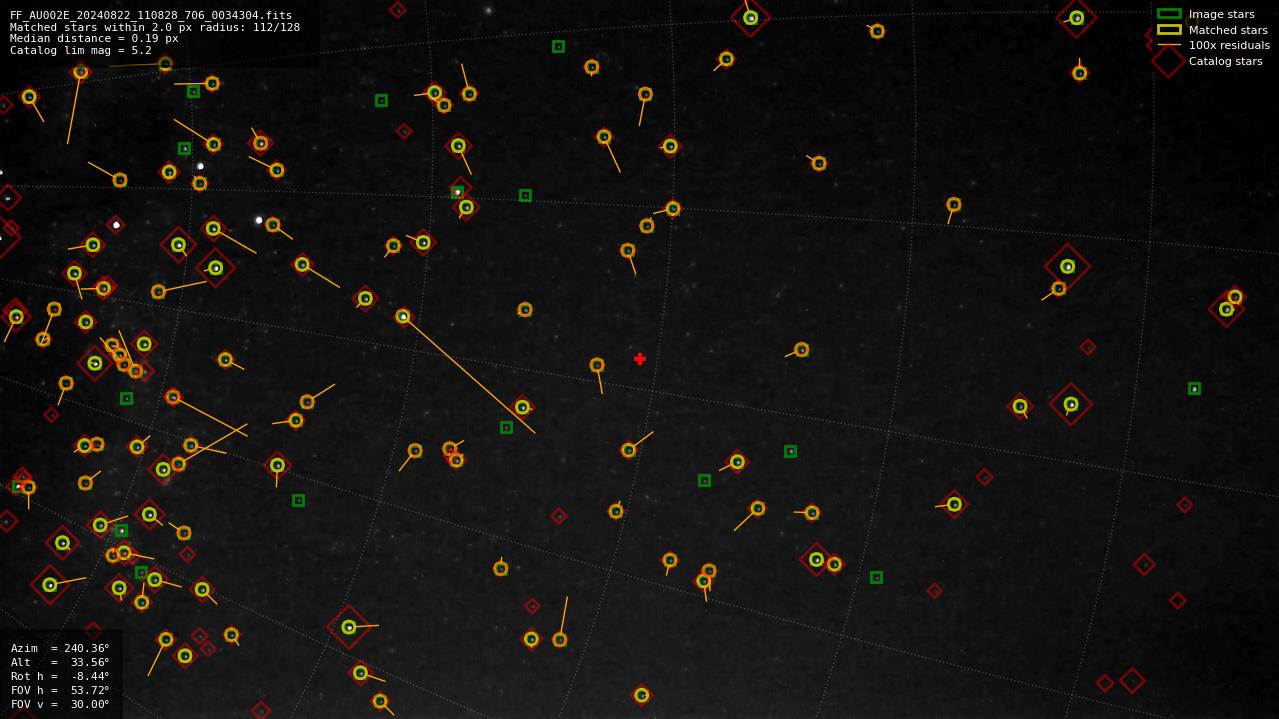Select the 'Matched stars' legend label
This screenshot has height=719, width=1279.
(x=1228, y=30)
